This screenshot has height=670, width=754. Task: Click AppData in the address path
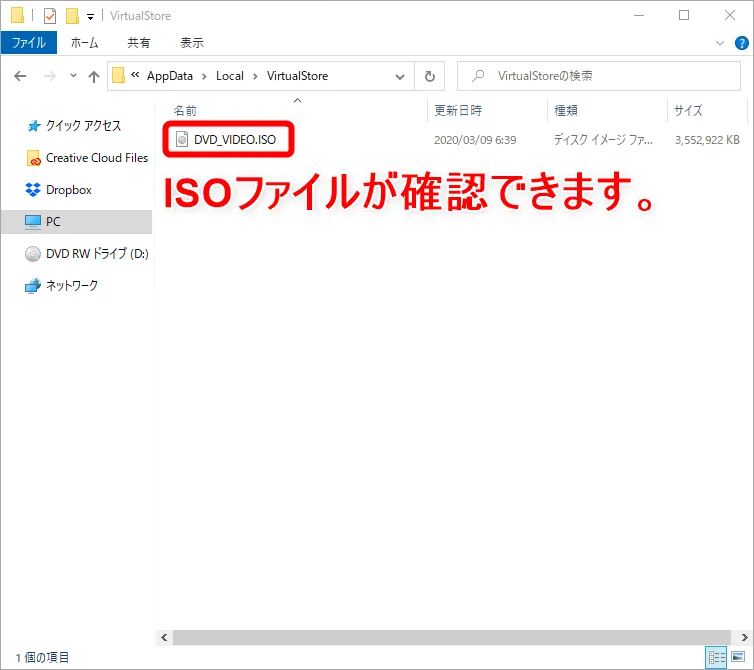point(170,76)
